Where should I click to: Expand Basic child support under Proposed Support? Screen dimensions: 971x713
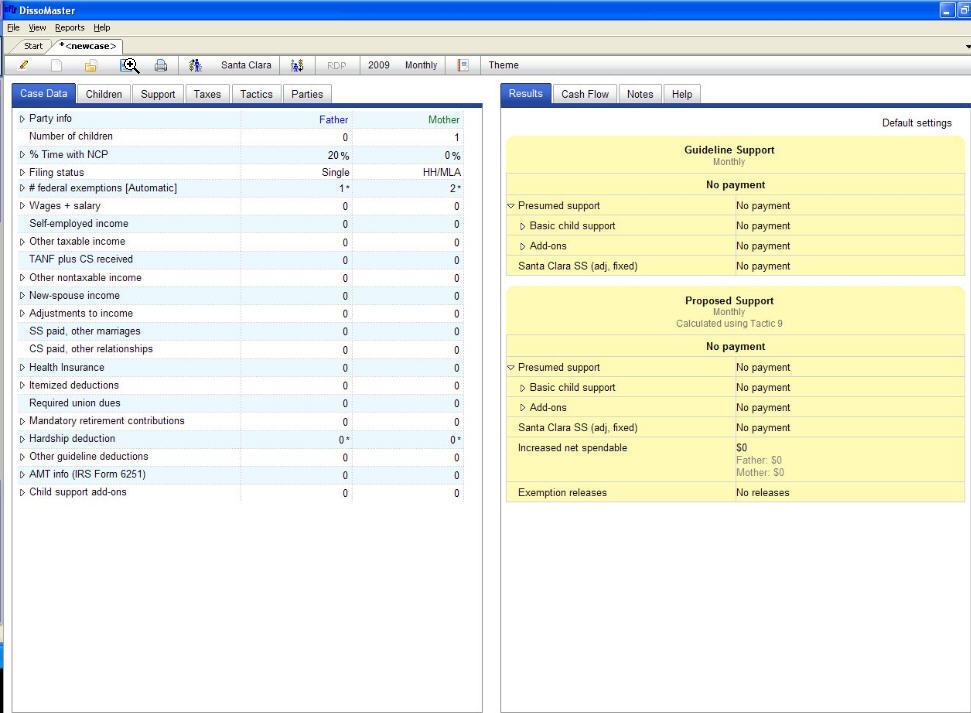(522, 388)
